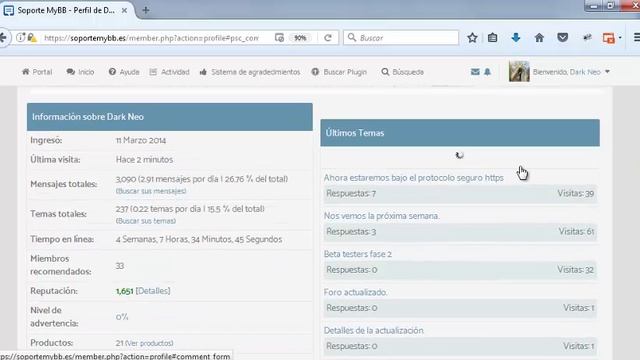Open notifications bell icon

(x=487, y=72)
